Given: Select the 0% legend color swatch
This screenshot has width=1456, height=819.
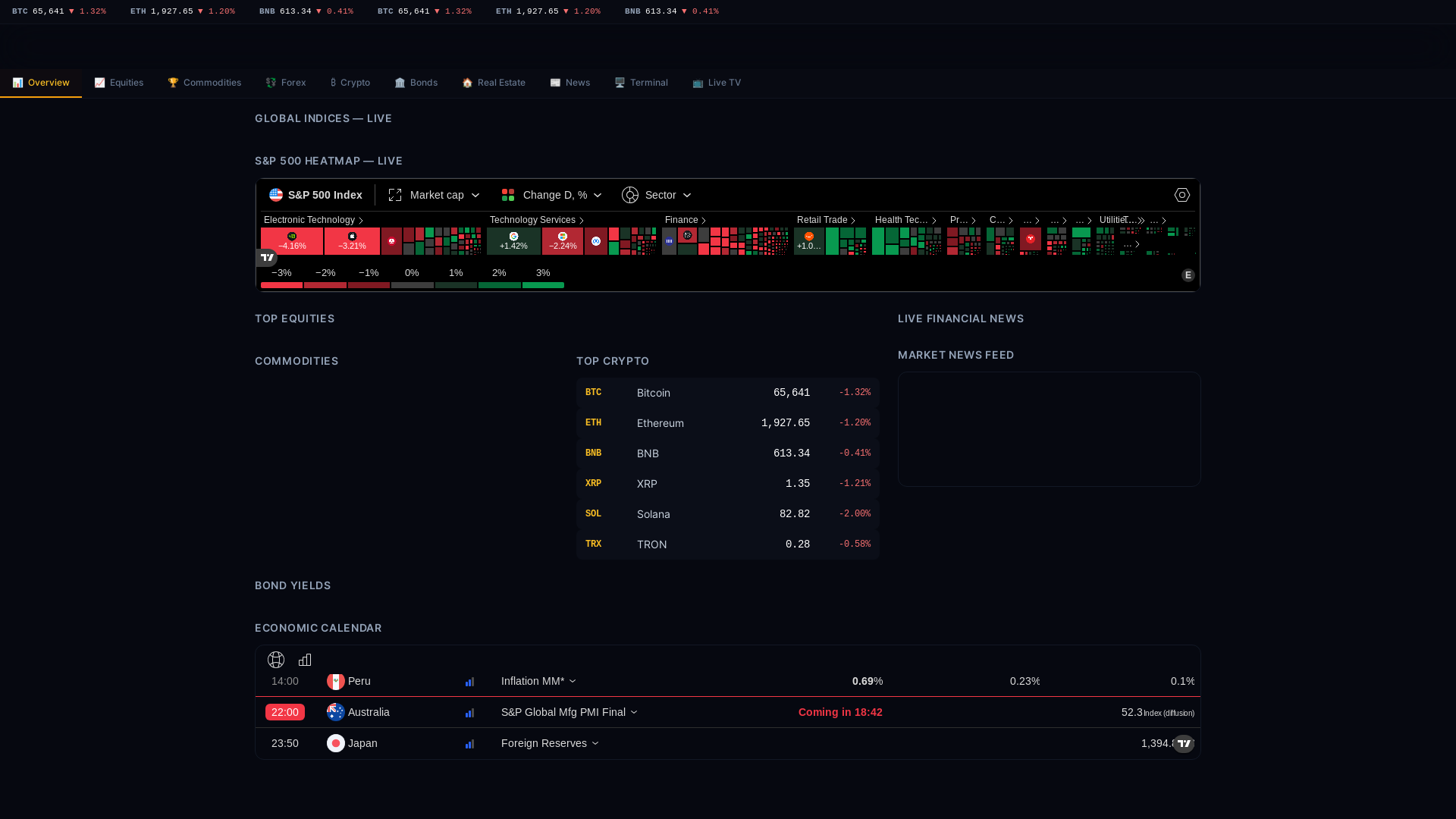Looking at the screenshot, I should click(x=413, y=285).
